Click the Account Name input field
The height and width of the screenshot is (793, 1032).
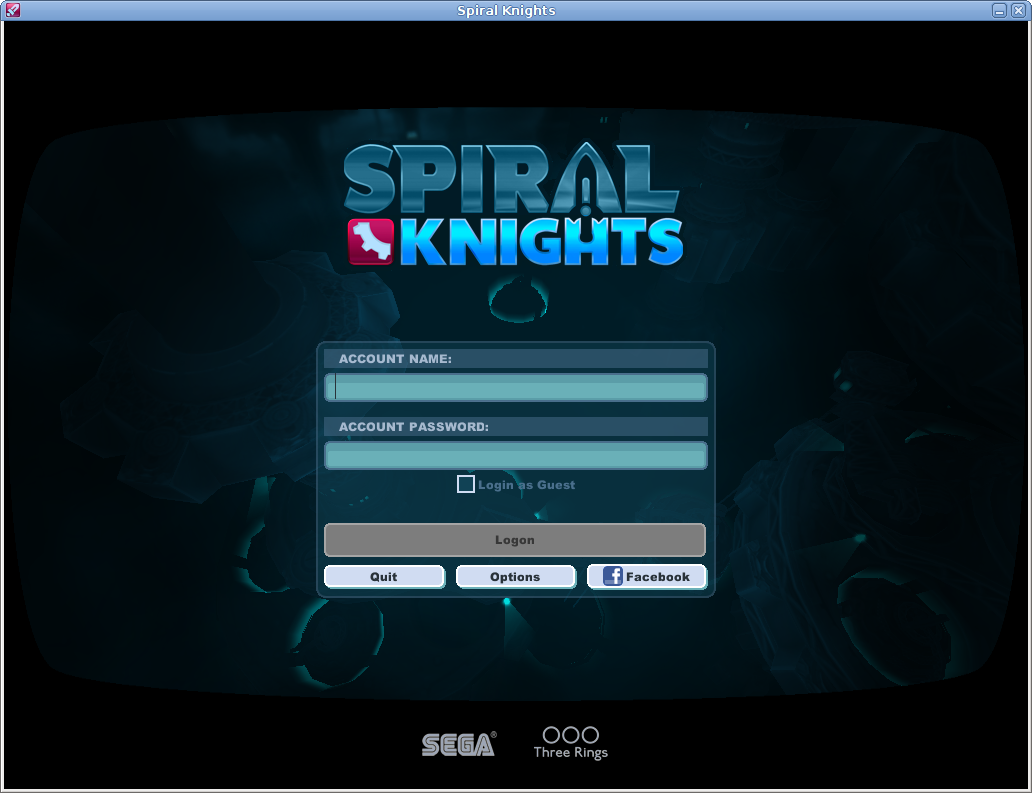pos(515,388)
